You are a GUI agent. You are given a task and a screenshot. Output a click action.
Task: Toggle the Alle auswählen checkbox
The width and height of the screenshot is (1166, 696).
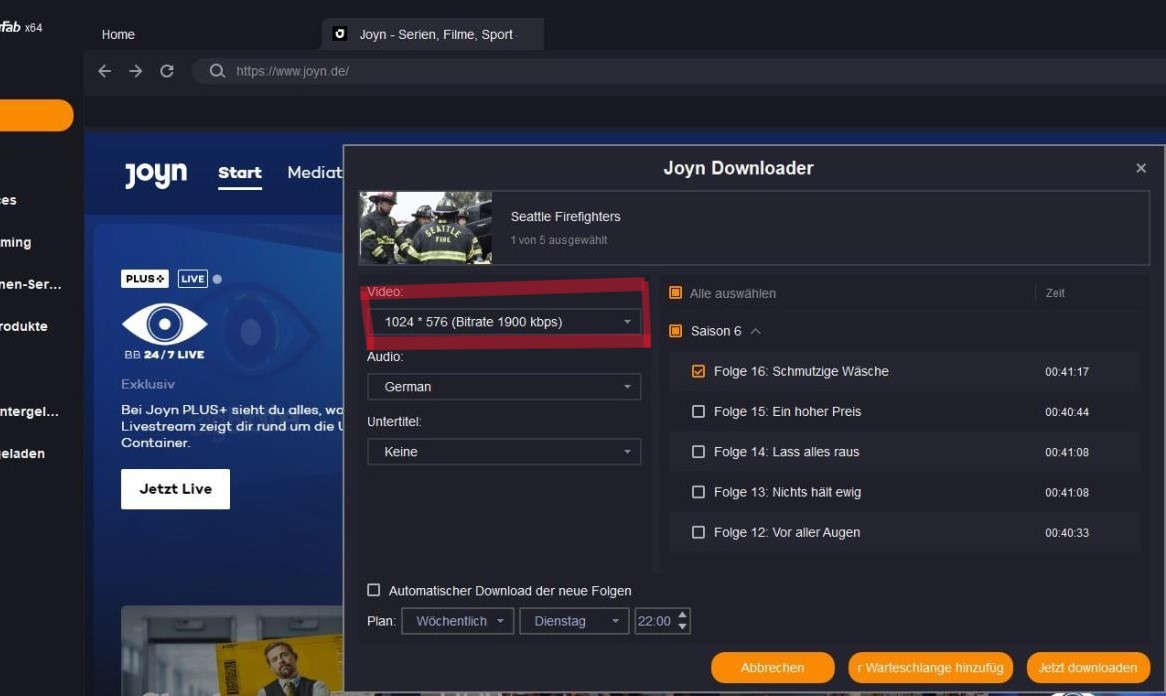(x=675, y=293)
